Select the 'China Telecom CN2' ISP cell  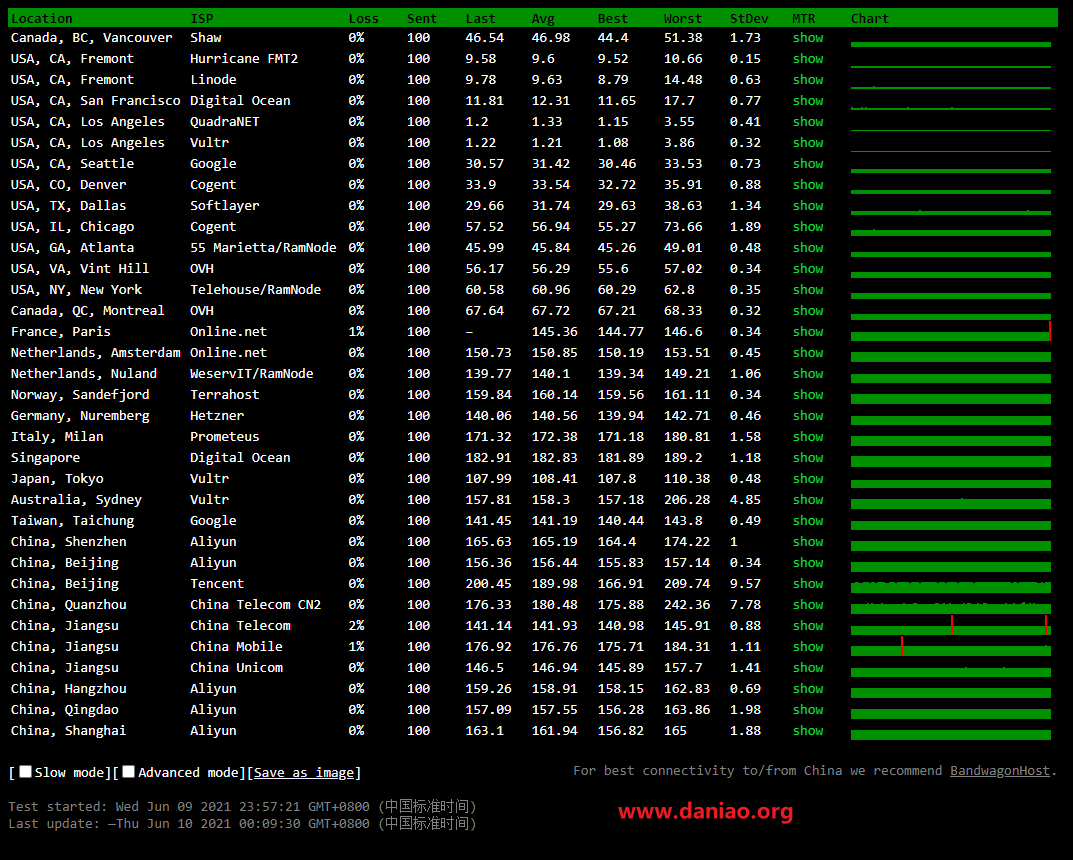(x=255, y=604)
